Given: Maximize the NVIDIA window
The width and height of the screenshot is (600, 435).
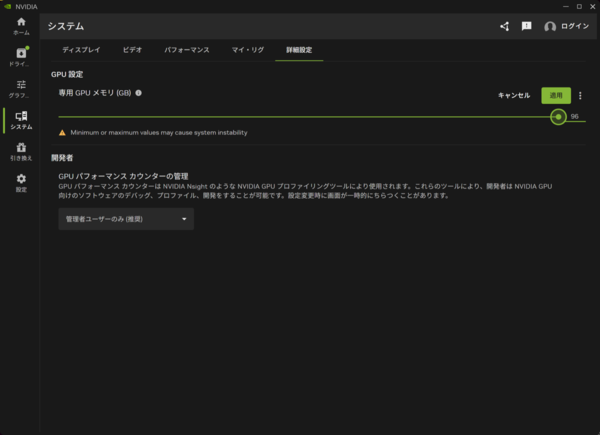Looking at the screenshot, I should [579, 7].
